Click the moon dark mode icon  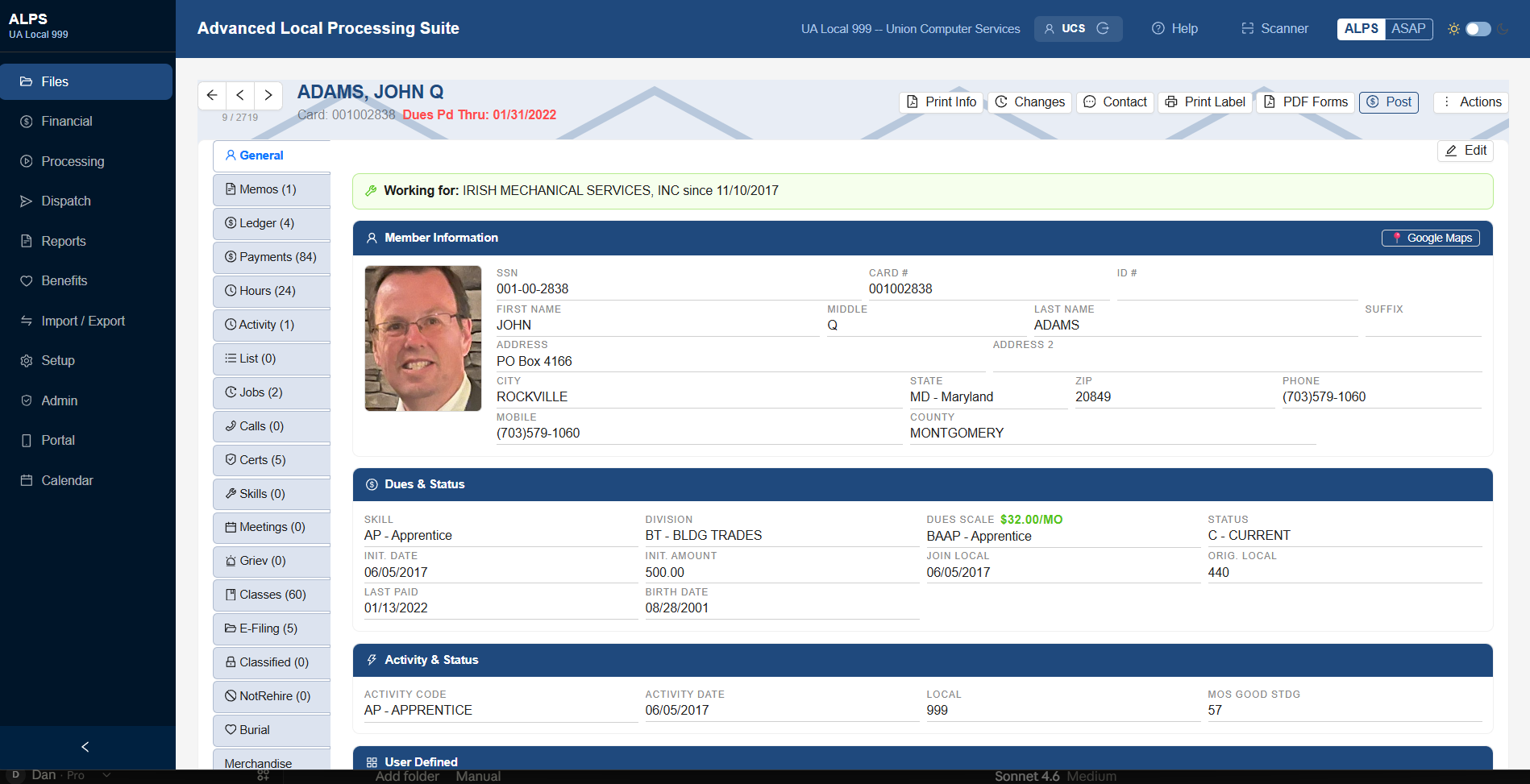coord(1503,29)
